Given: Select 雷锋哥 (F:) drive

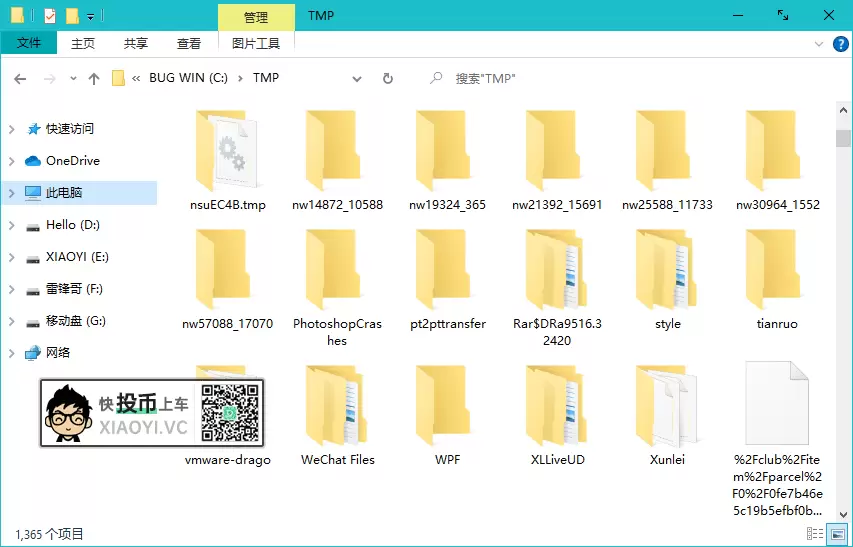Looking at the screenshot, I should (74, 289).
